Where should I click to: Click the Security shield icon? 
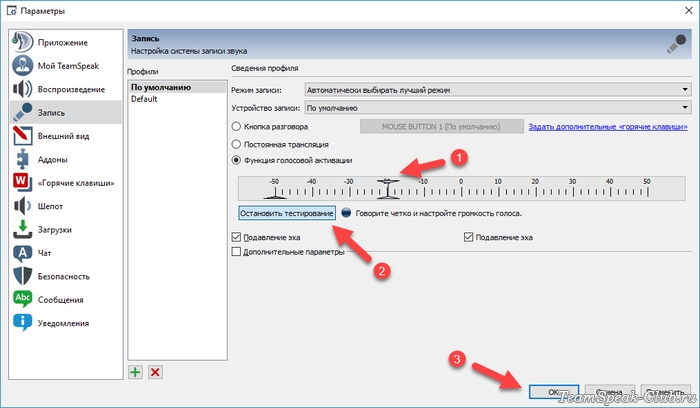[22, 276]
